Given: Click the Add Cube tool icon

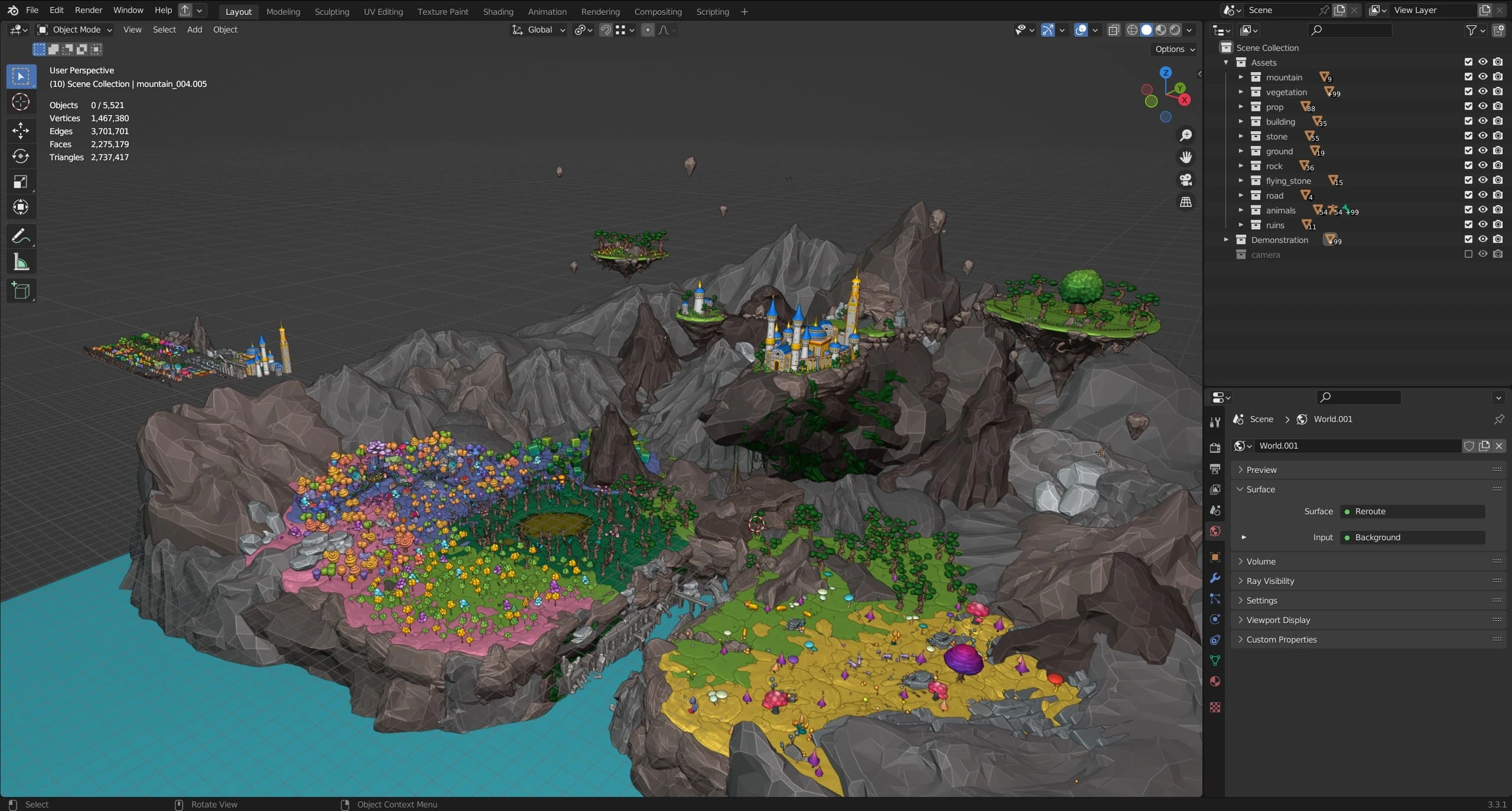Looking at the screenshot, I should tap(21, 291).
